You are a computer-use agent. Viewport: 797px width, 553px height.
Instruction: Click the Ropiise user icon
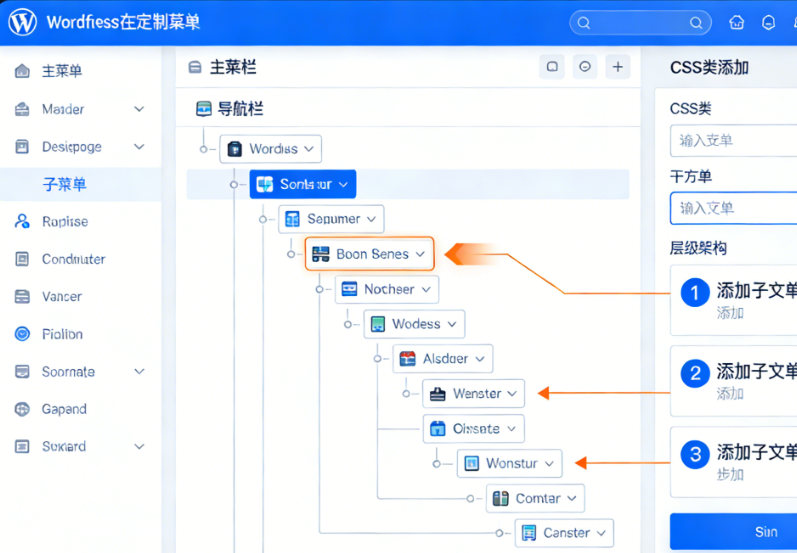22,222
